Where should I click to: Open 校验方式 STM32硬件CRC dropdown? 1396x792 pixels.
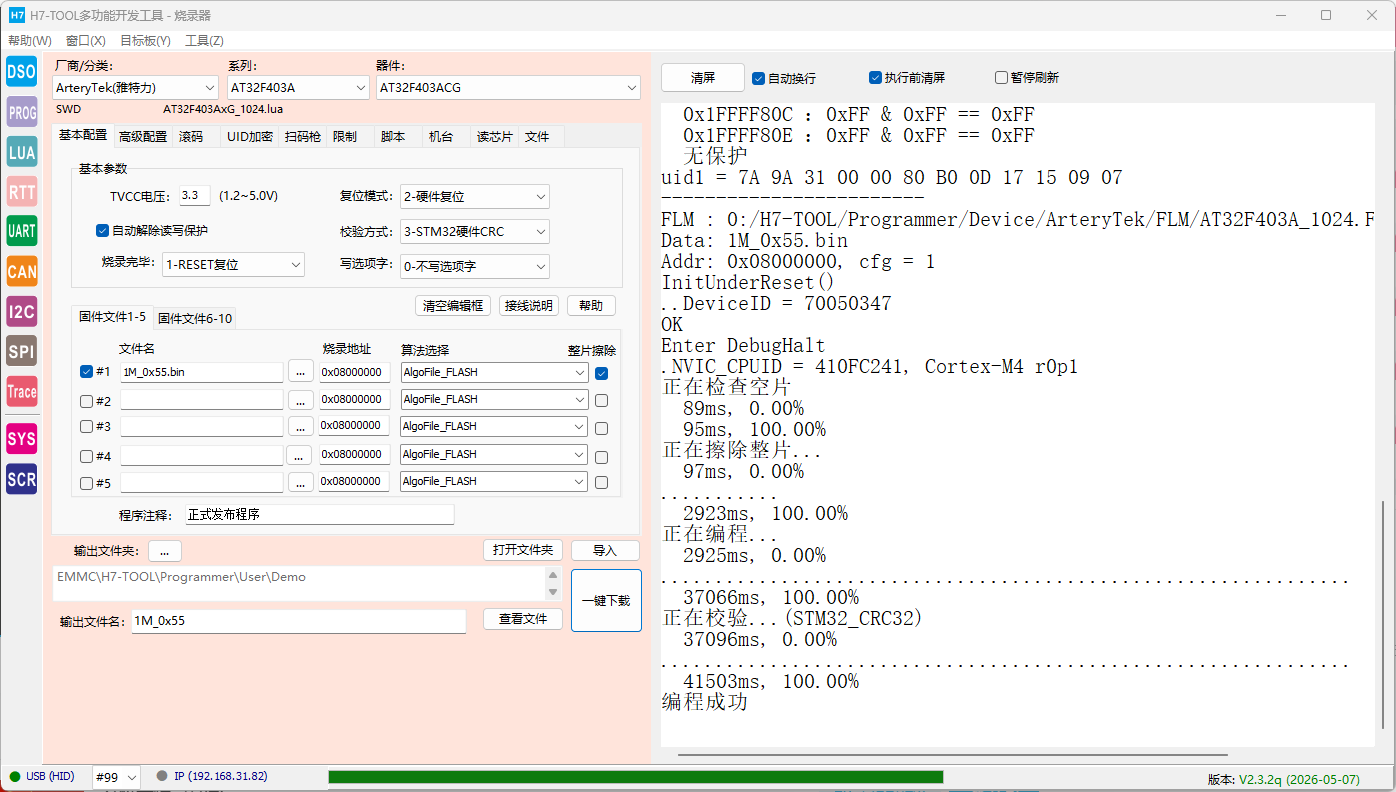click(474, 232)
